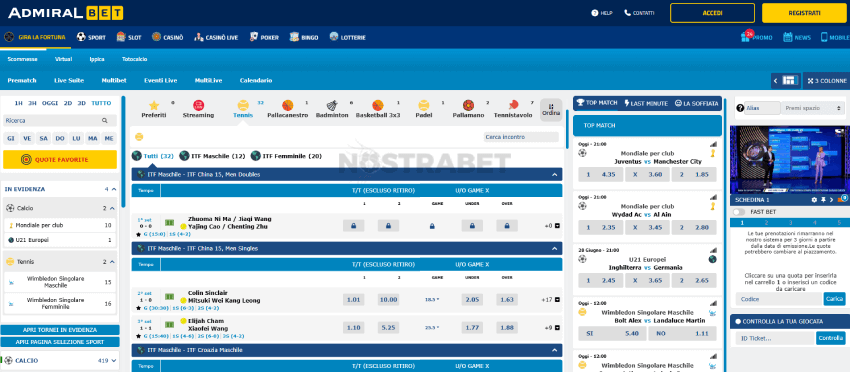Image resolution: width=850 pixels, height=372 pixels.
Task: Open the Tennistavolo sport icon
Action: click(x=513, y=105)
